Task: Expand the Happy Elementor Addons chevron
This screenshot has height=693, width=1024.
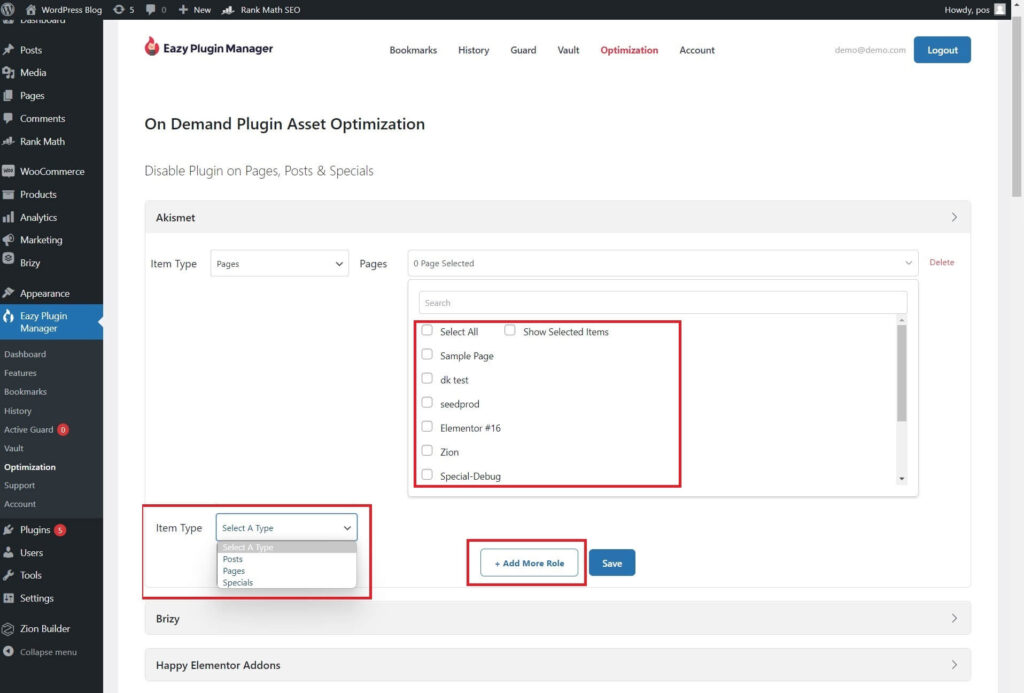Action: 954,665
